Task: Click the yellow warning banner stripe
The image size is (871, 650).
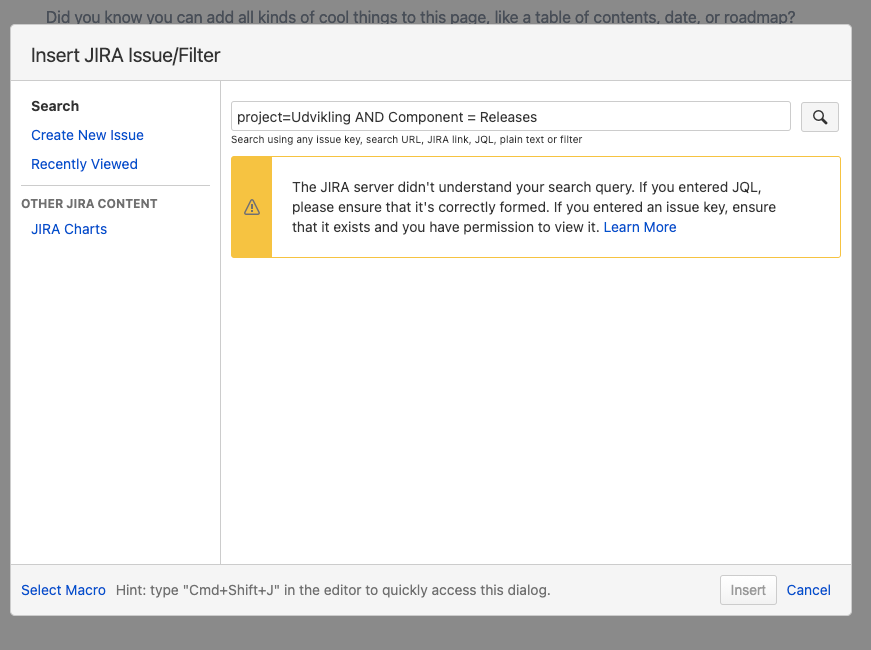Action: pyautogui.click(x=252, y=207)
